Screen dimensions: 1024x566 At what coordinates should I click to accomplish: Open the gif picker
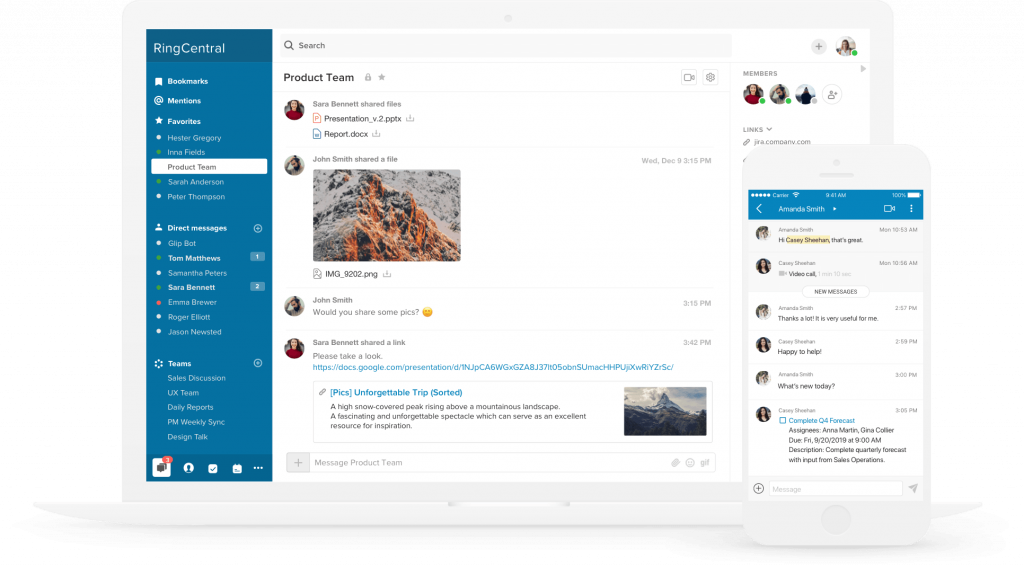tap(705, 463)
